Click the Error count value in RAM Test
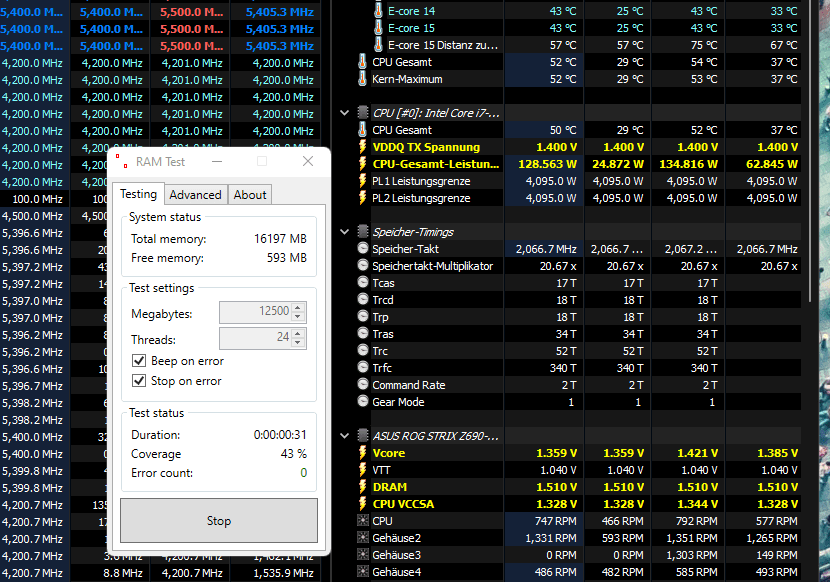Image resolution: width=830 pixels, height=582 pixels. coord(303,472)
